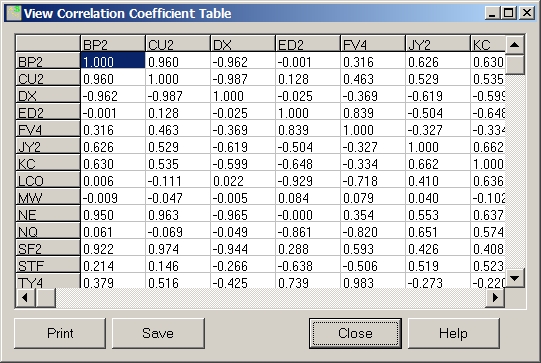
Task: Click cell -0.929 in LCO row
Action: (x=308, y=179)
